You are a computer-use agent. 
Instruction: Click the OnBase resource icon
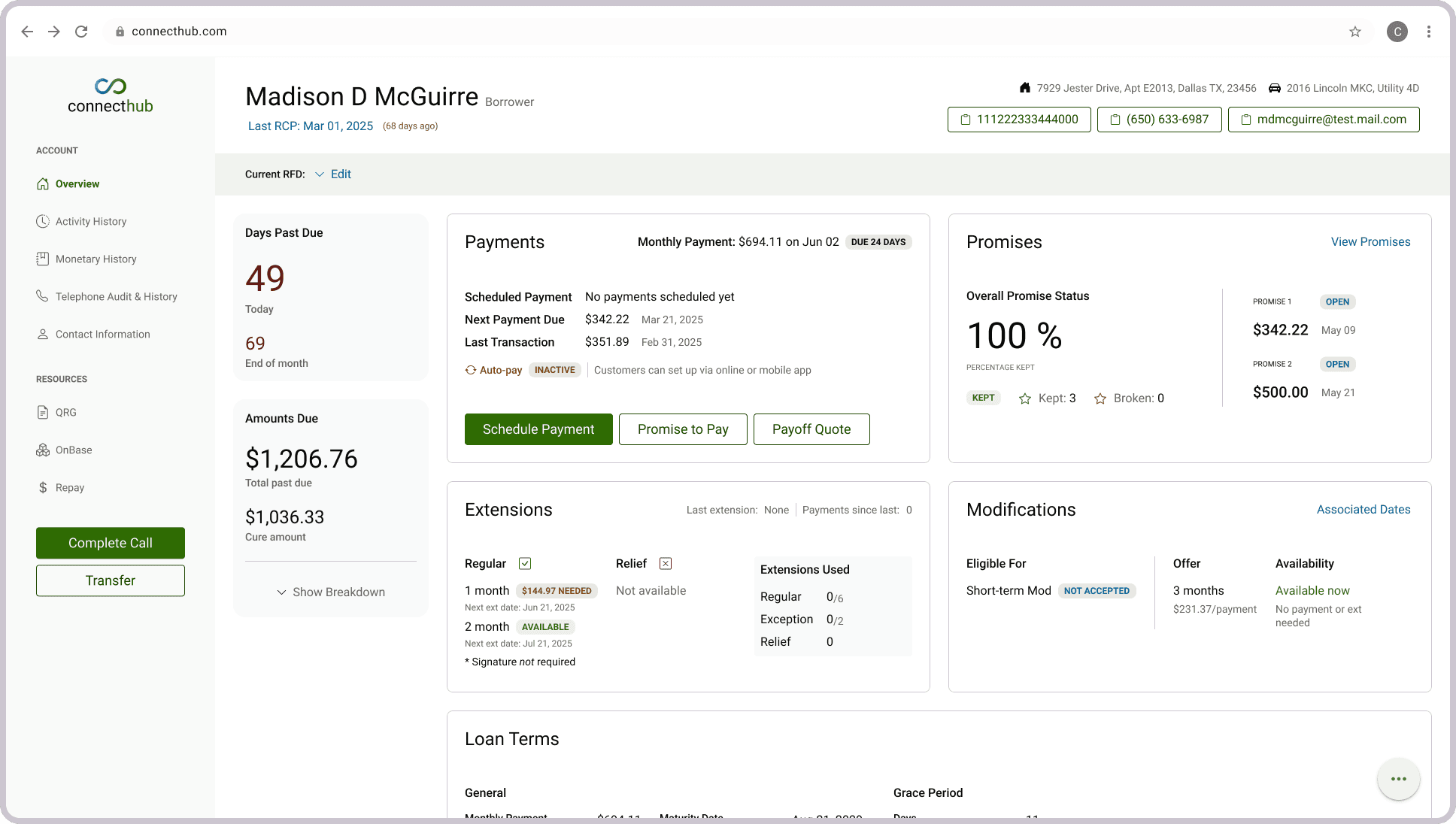tap(43, 450)
